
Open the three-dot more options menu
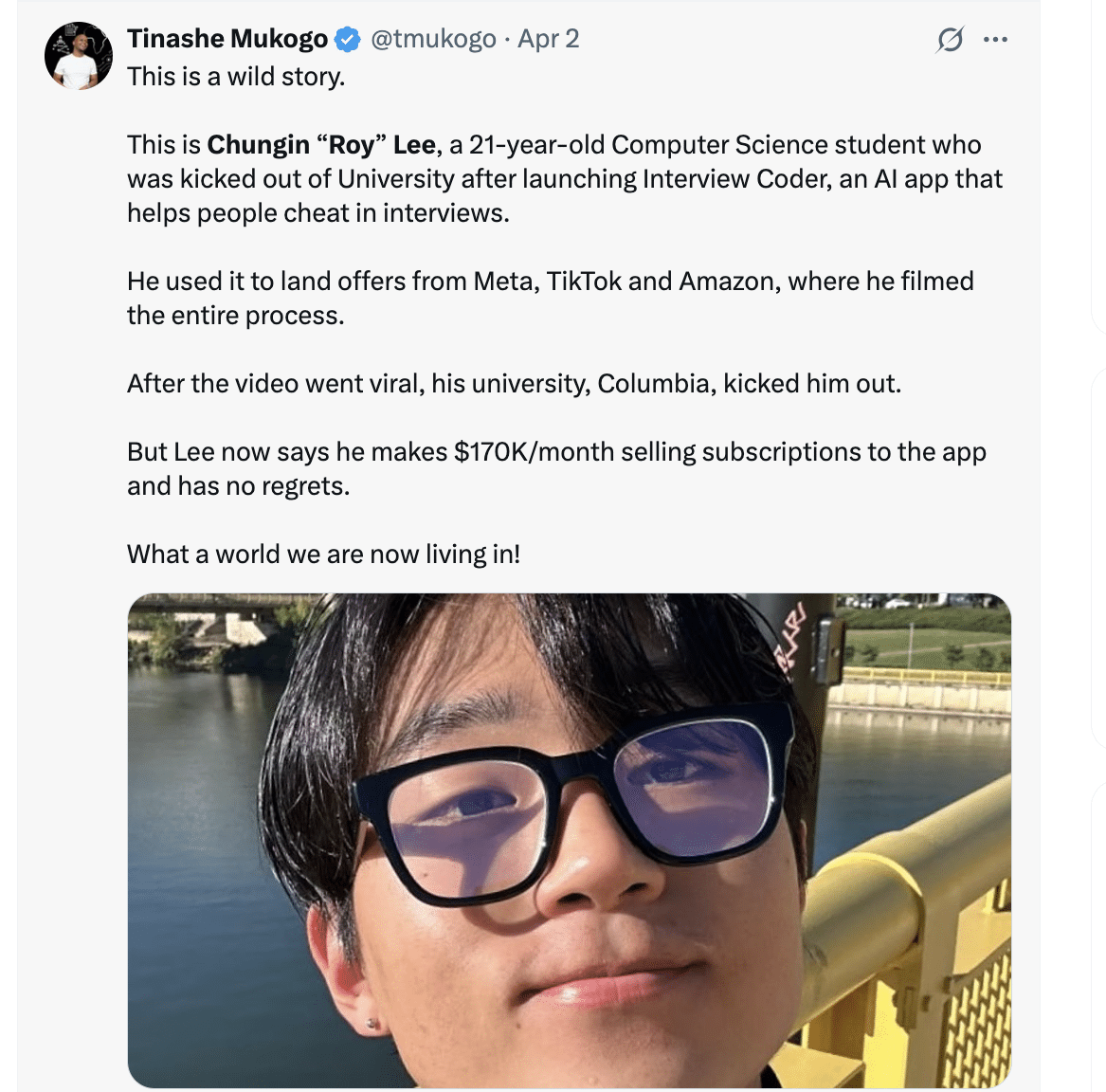pyautogui.click(x=995, y=40)
